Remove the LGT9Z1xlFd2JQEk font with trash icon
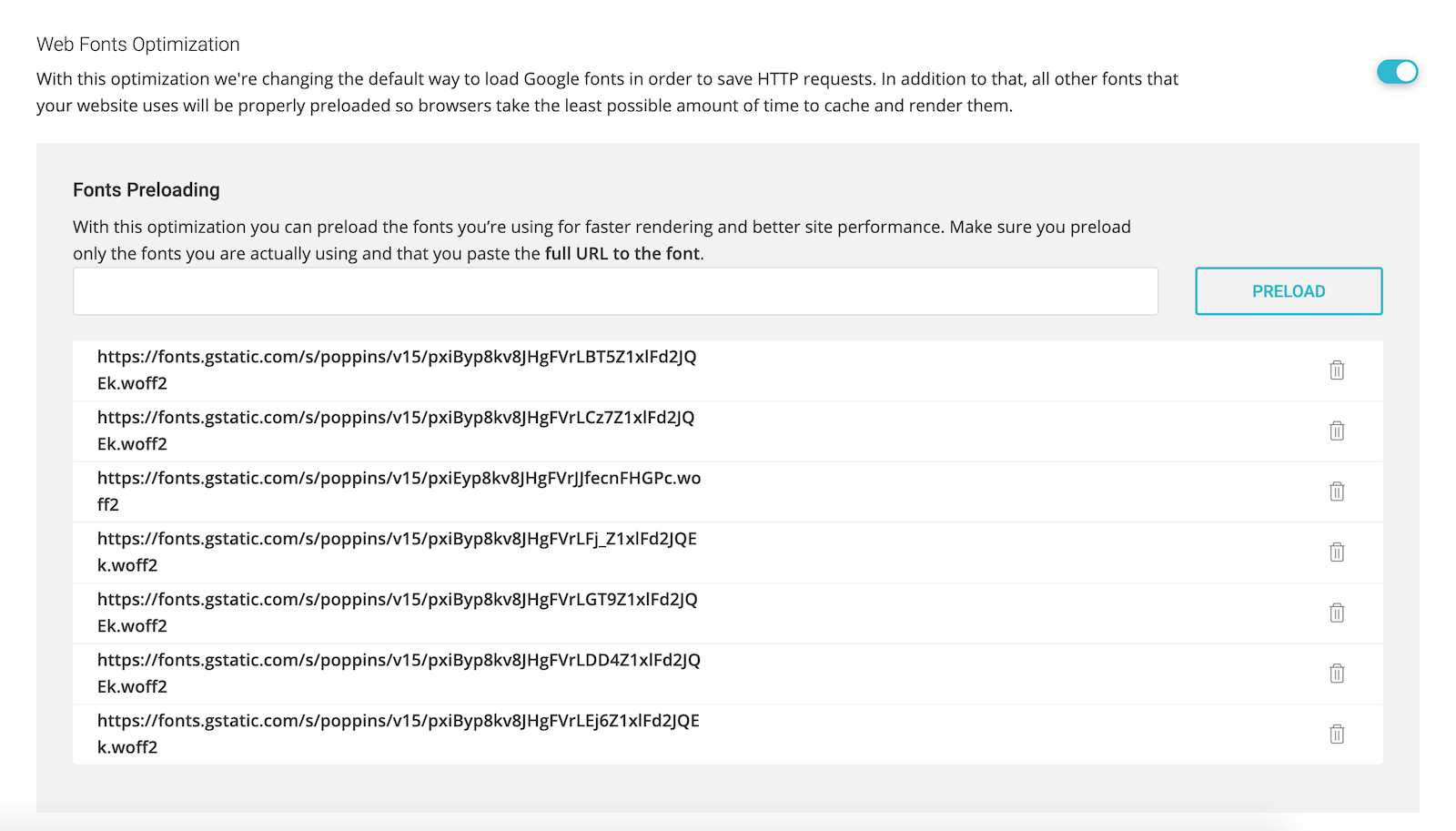1456x831 pixels. coord(1337,613)
